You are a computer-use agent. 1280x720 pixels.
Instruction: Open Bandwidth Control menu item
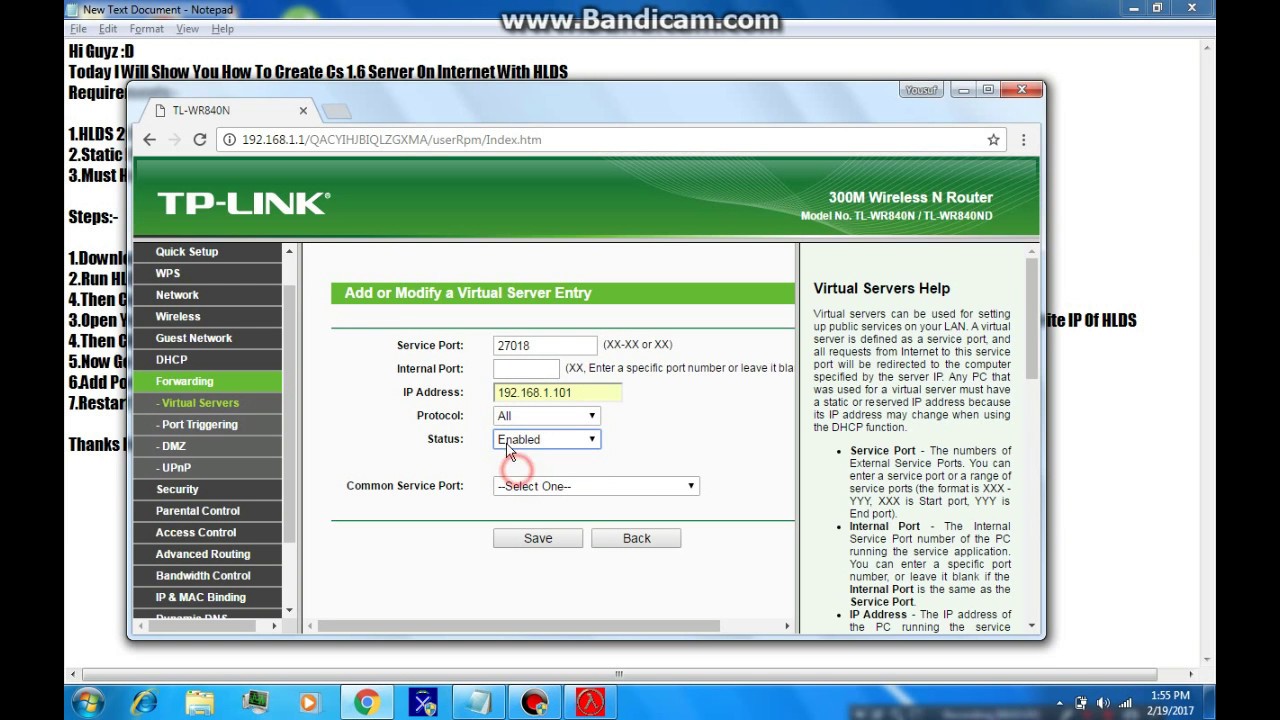[x=208, y=576]
